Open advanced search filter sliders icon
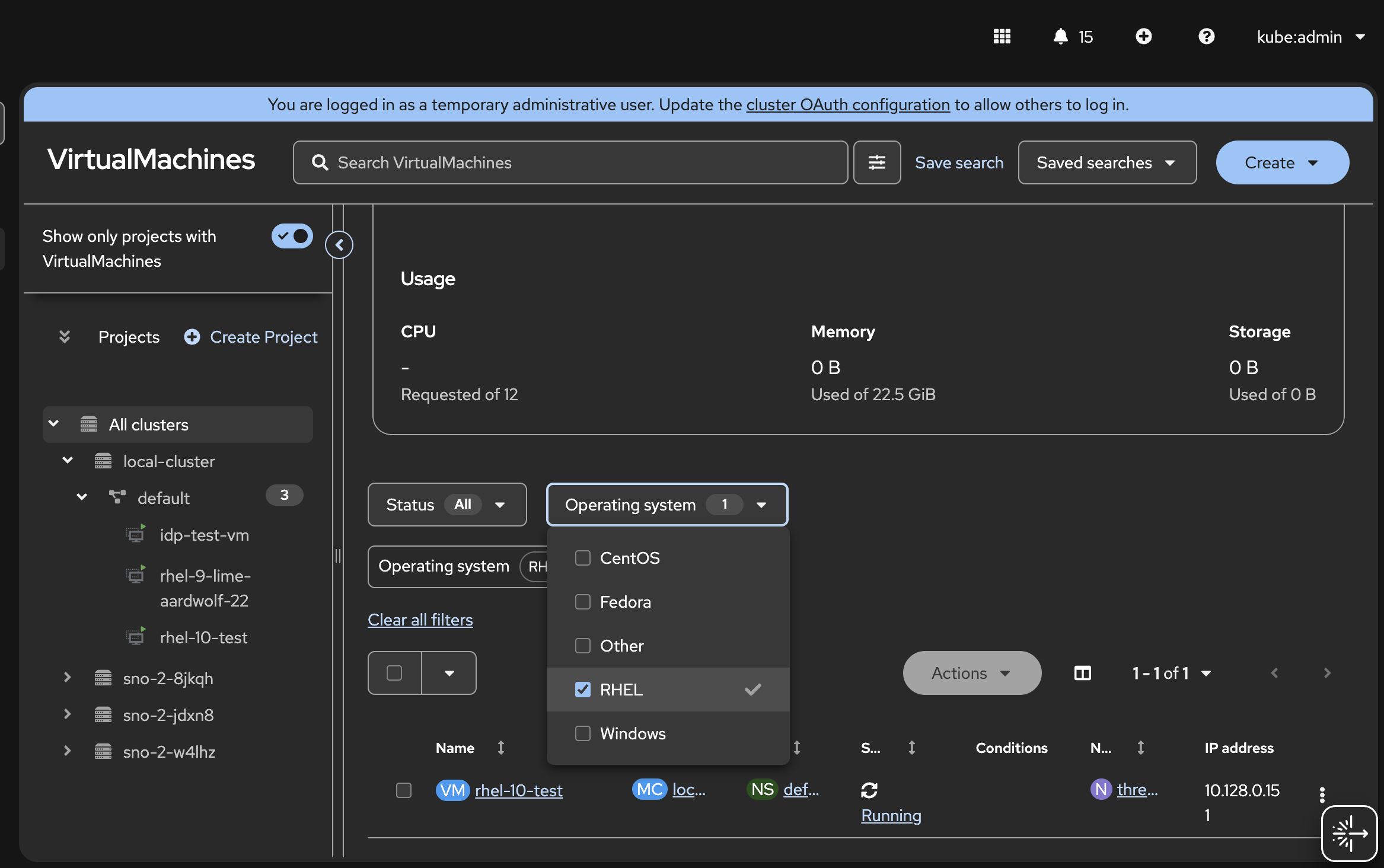Viewport: 1384px width, 868px height. (x=876, y=162)
